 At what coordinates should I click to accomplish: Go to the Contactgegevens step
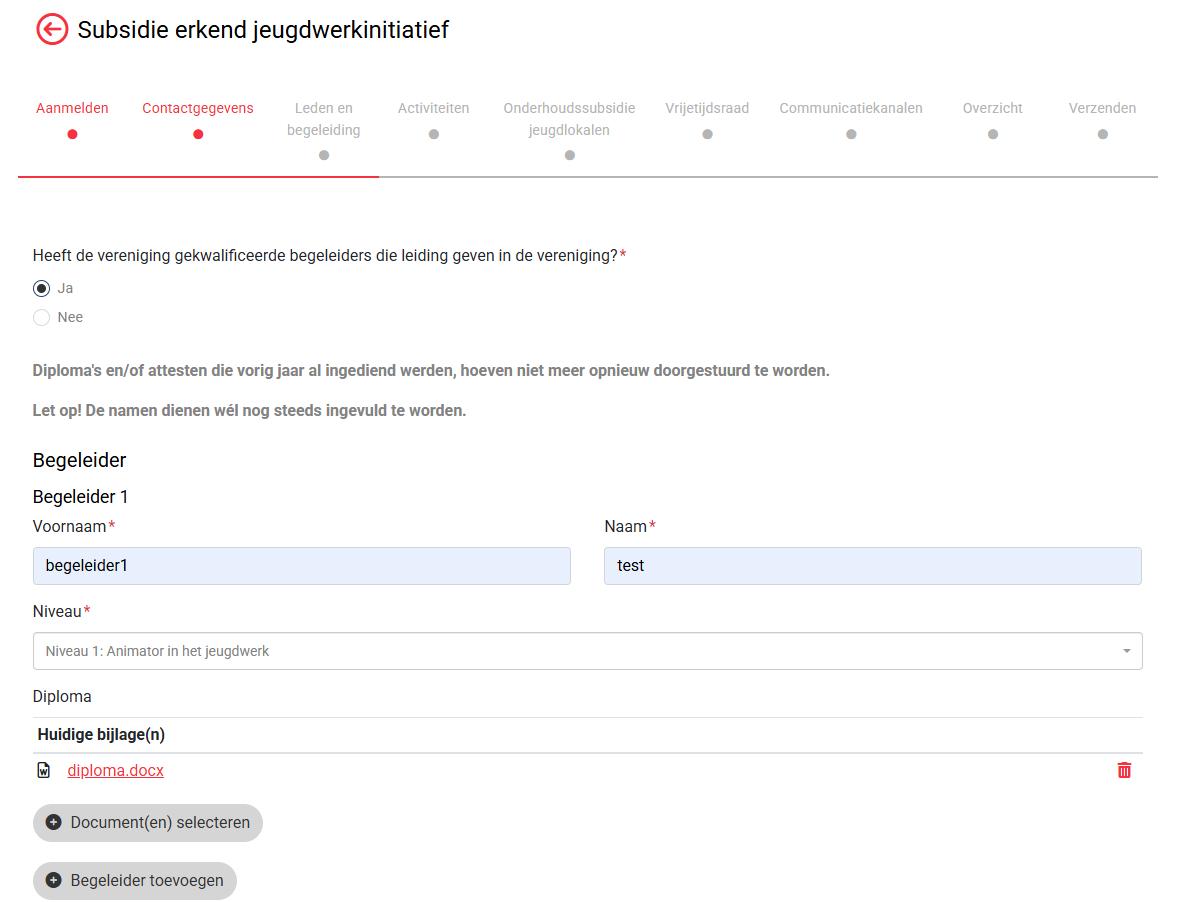[198, 108]
